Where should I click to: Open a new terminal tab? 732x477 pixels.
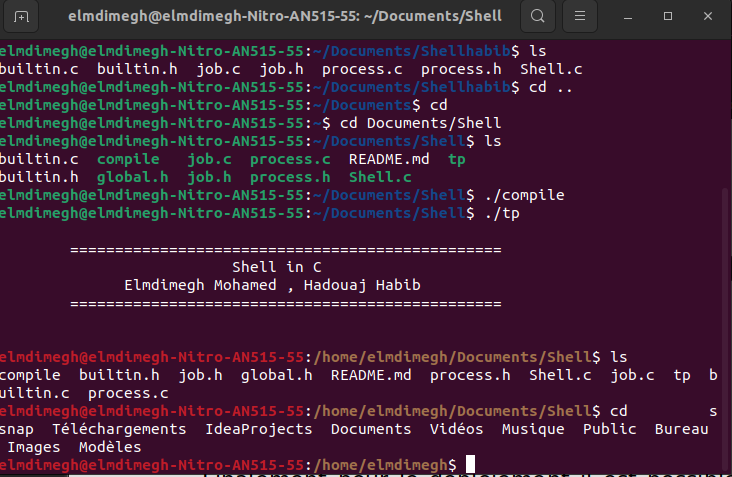click(x=21, y=17)
